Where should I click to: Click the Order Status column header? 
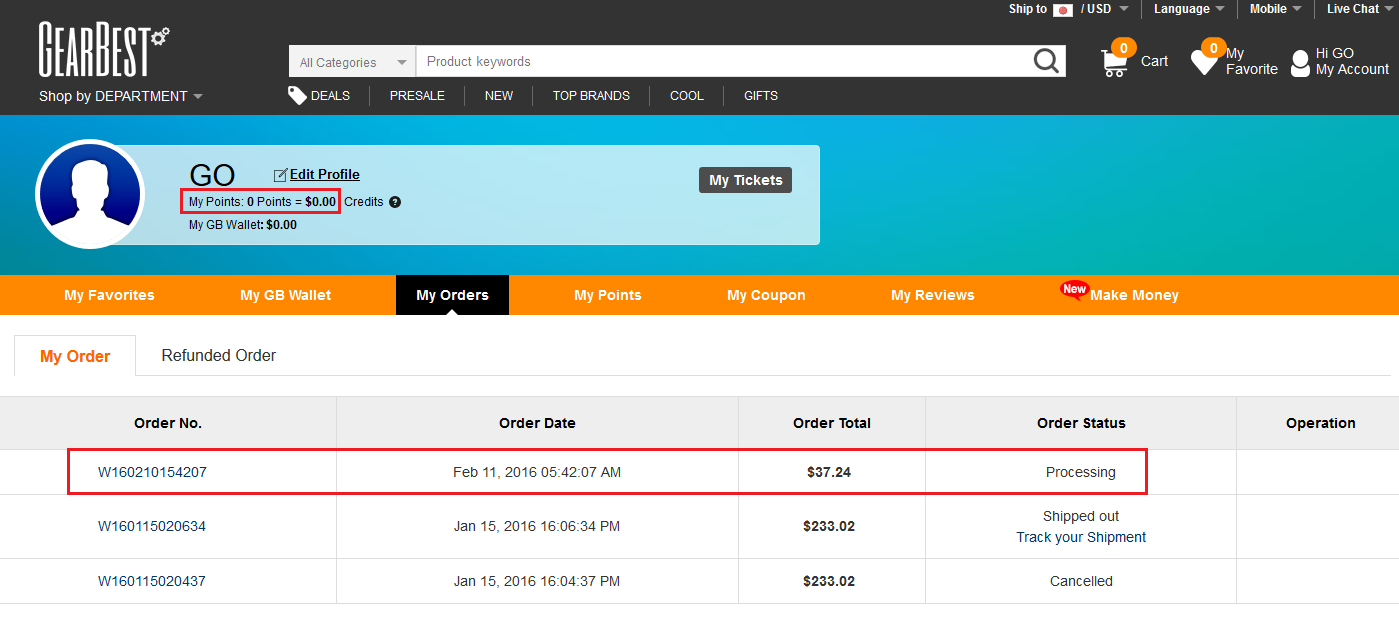point(1081,423)
